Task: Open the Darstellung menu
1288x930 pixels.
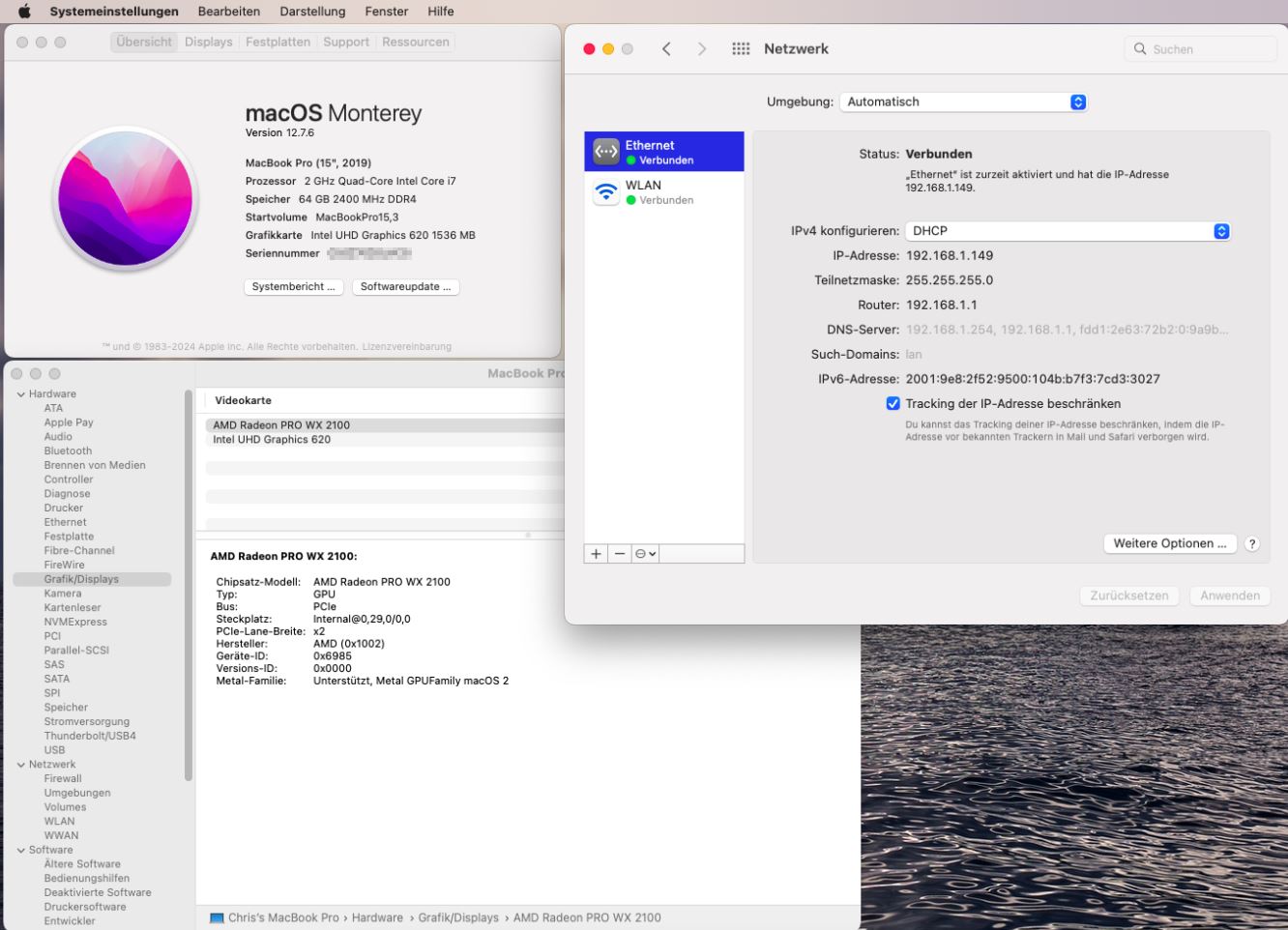Action: [312, 12]
